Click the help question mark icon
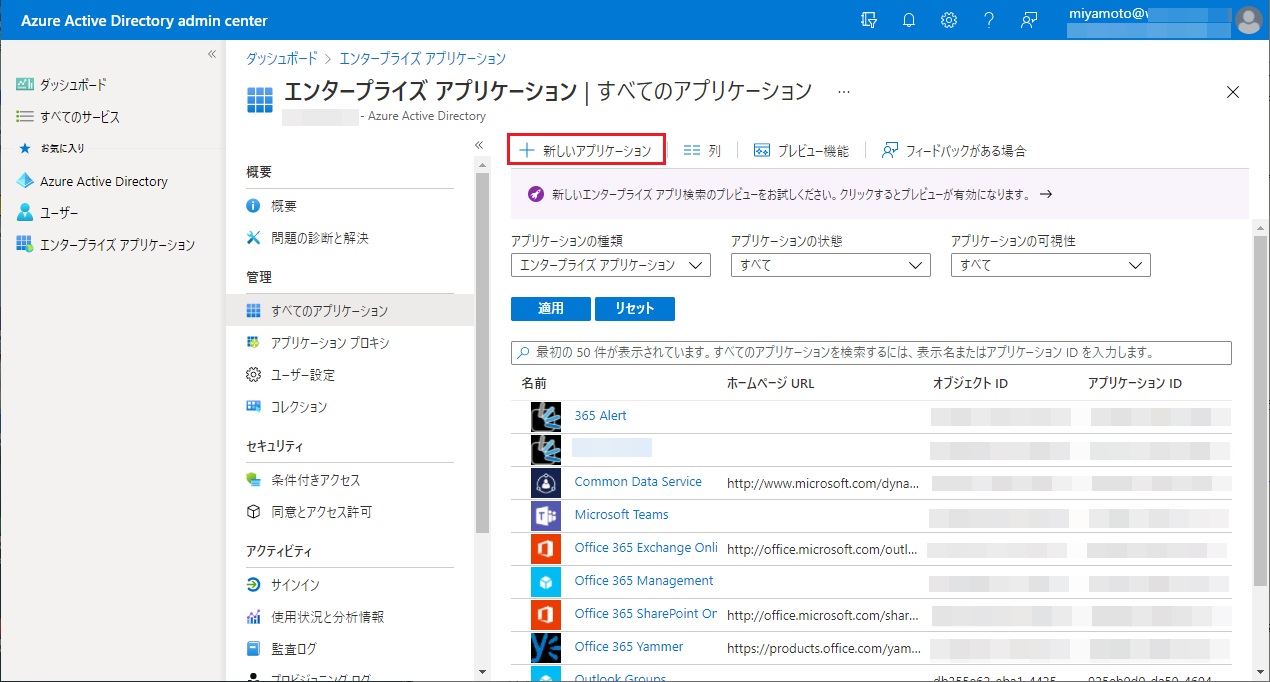Viewport: 1270px width, 682px height. click(989, 20)
